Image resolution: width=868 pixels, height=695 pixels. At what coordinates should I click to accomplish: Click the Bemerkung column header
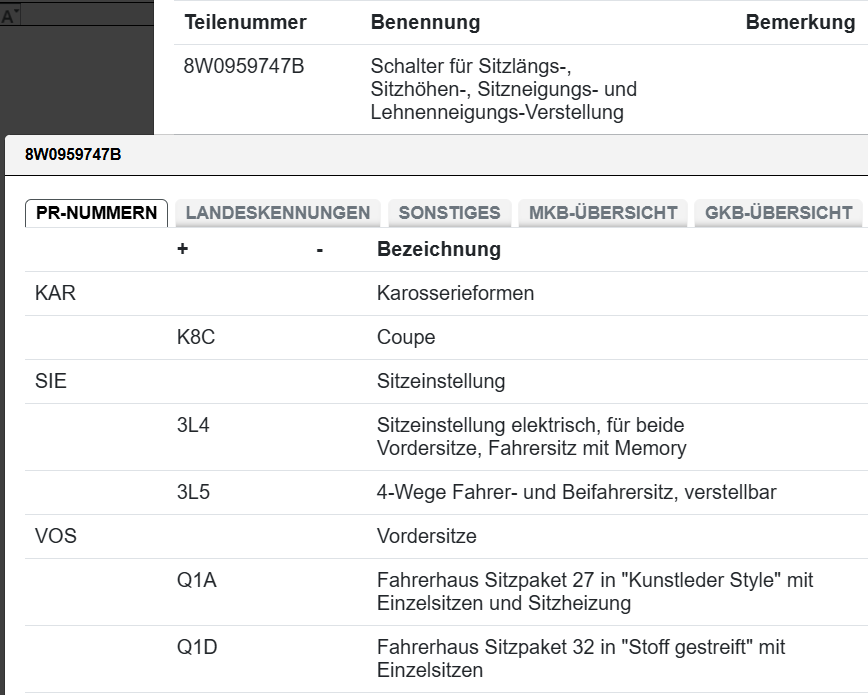click(800, 22)
